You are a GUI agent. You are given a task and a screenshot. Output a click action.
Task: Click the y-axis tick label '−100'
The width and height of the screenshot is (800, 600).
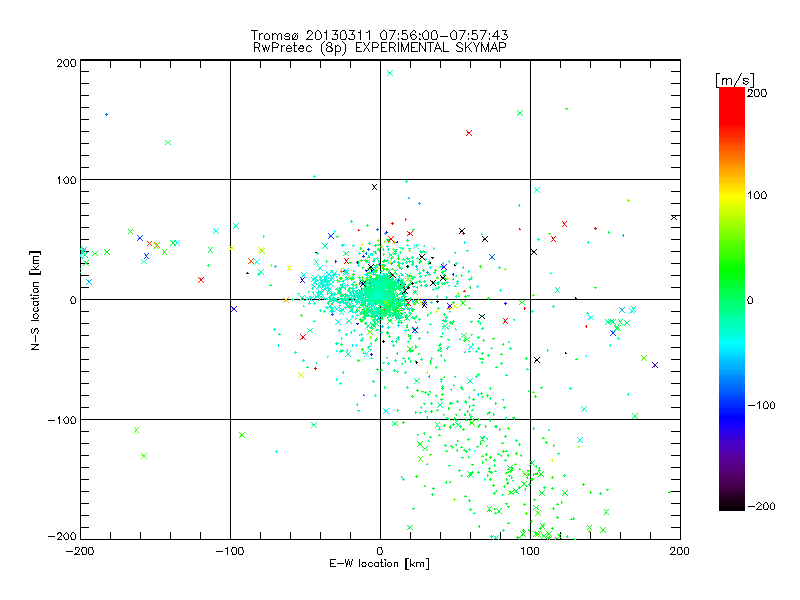click(62, 420)
